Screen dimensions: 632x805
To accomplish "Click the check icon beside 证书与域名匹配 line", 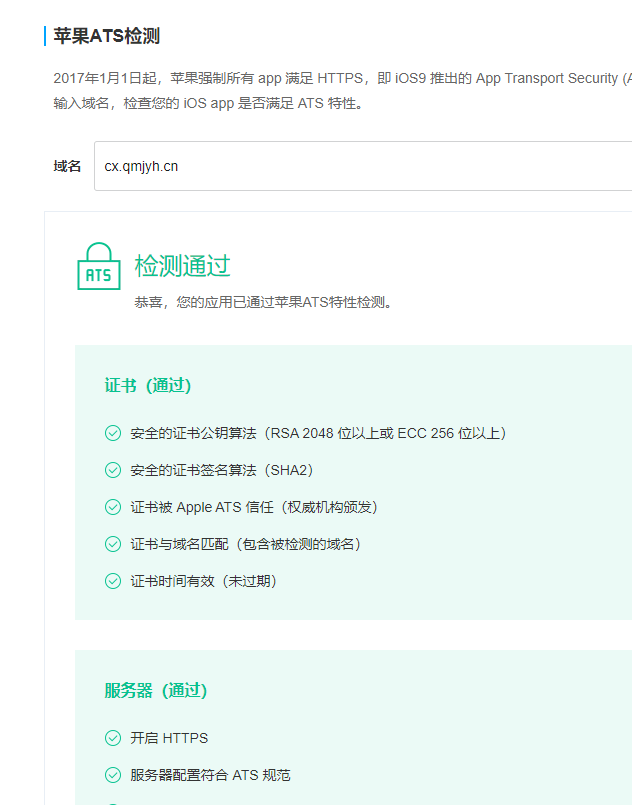I will click(113, 544).
